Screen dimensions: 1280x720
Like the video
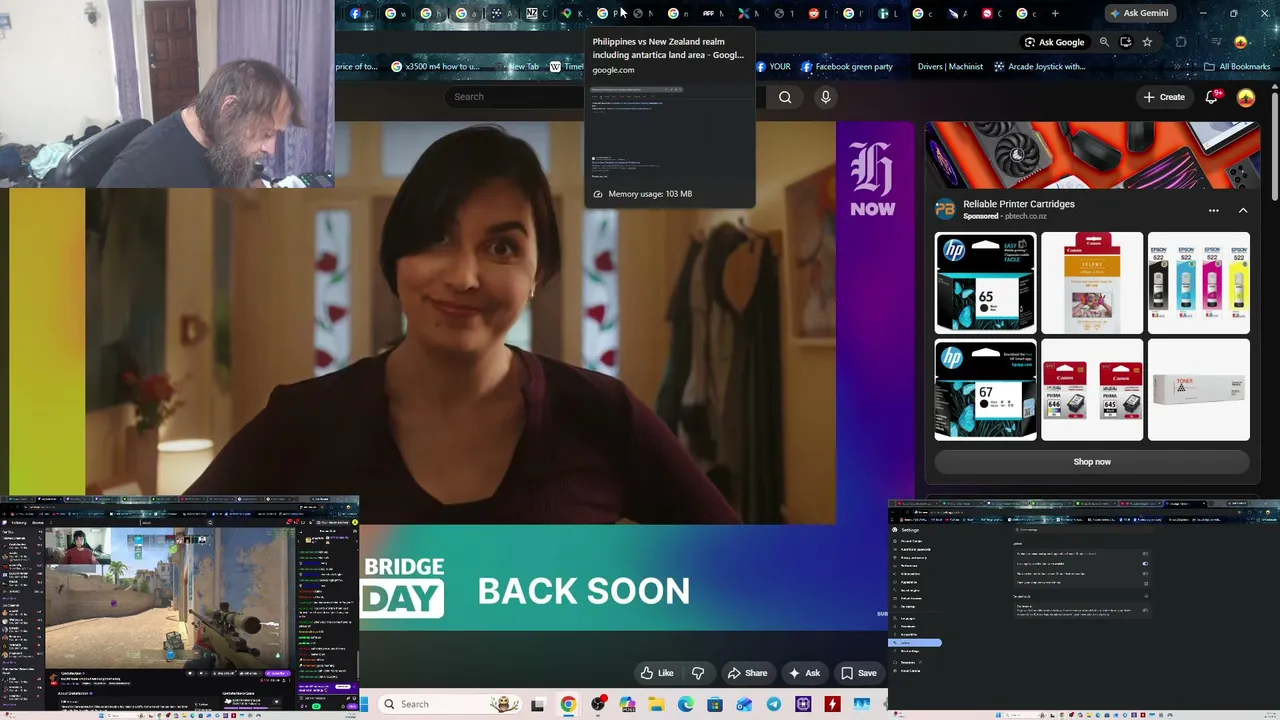pyautogui.click(x=656, y=673)
